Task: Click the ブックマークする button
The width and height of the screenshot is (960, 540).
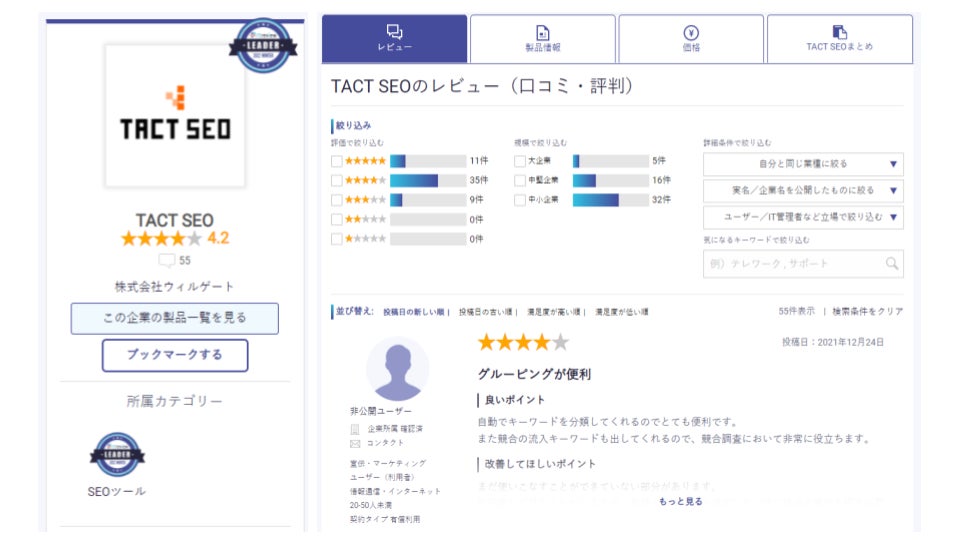Action: coord(175,355)
